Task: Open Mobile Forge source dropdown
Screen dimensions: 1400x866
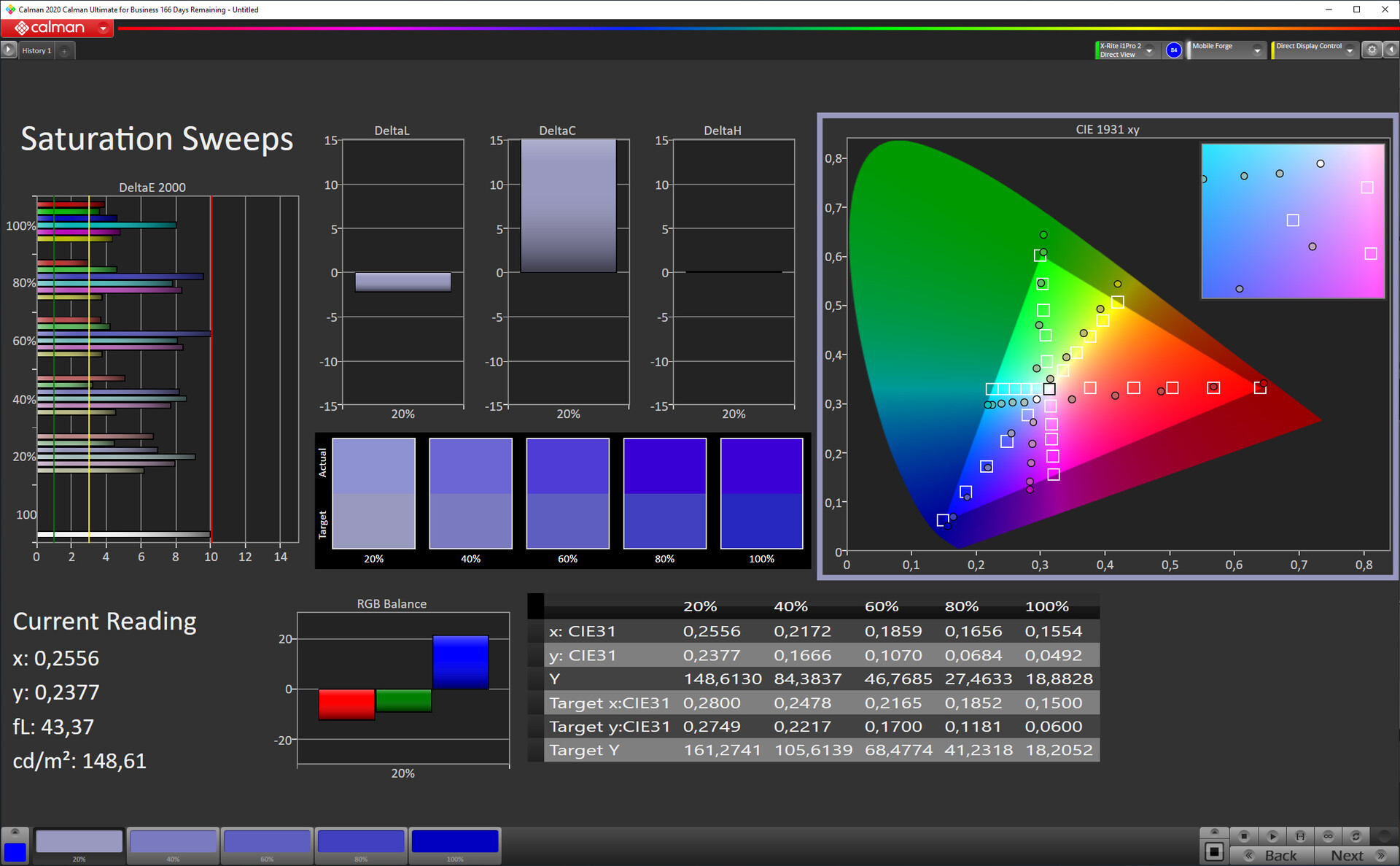Action: [x=1256, y=50]
